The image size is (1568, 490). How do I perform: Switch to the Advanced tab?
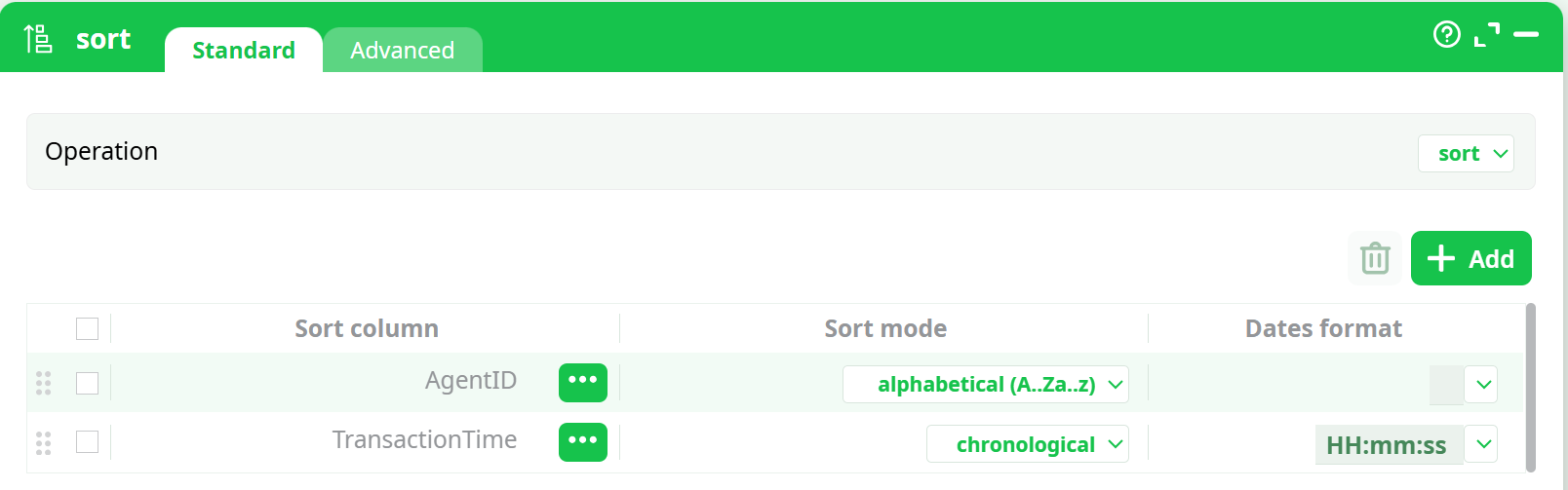[402, 51]
